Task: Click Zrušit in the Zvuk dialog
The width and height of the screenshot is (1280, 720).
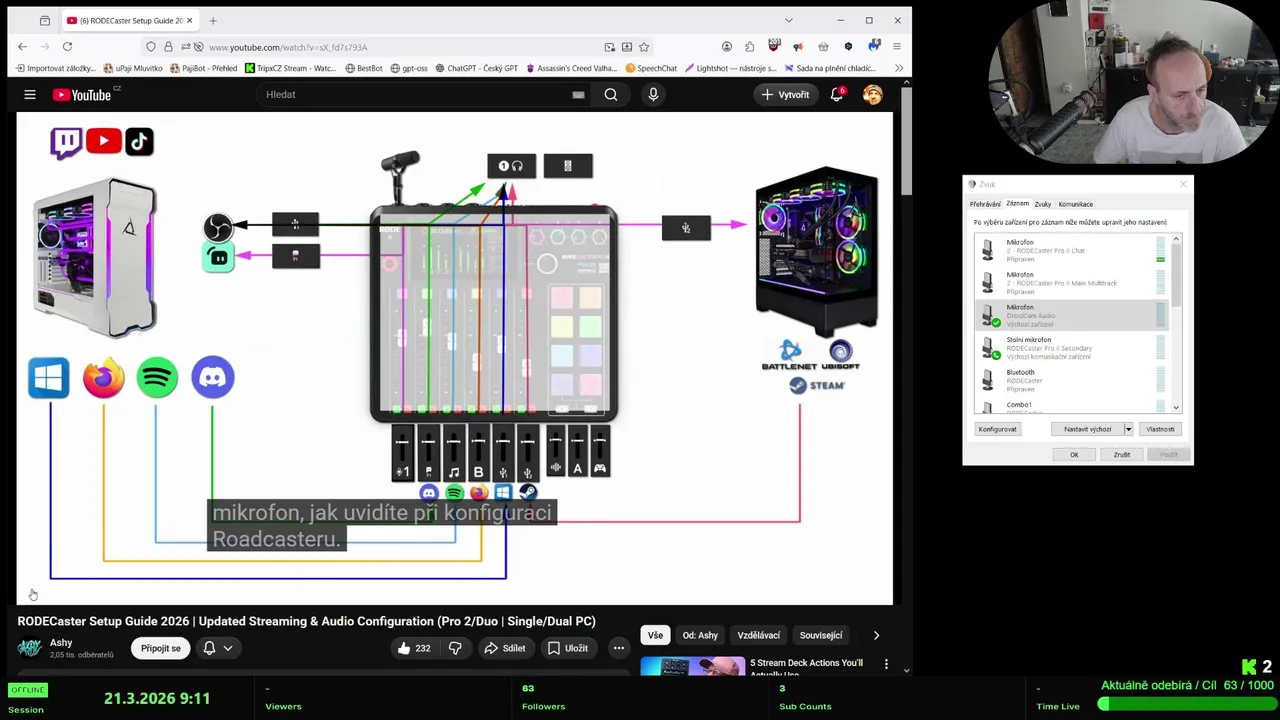Action: (1122, 455)
